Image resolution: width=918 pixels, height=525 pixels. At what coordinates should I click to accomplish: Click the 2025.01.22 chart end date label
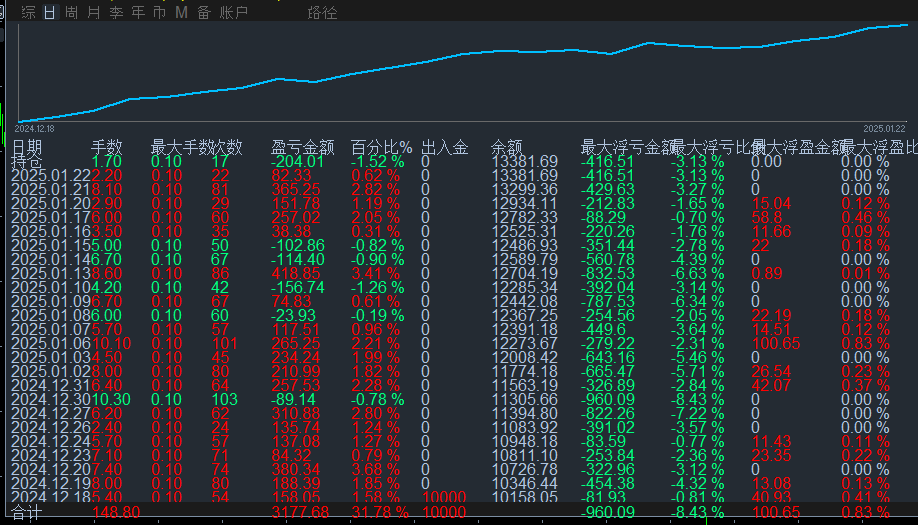(x=884, y=129)
